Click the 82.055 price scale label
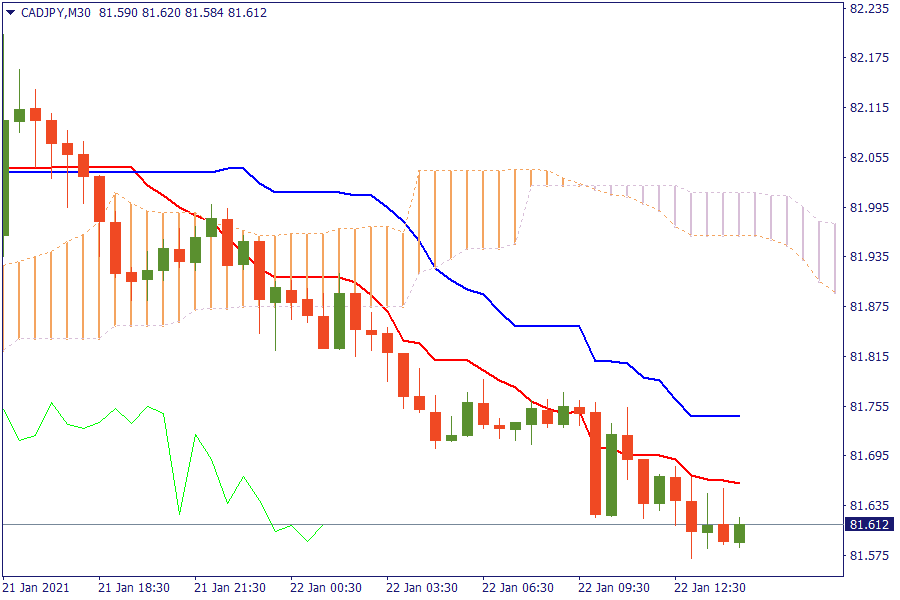 (x=868, y=157)
